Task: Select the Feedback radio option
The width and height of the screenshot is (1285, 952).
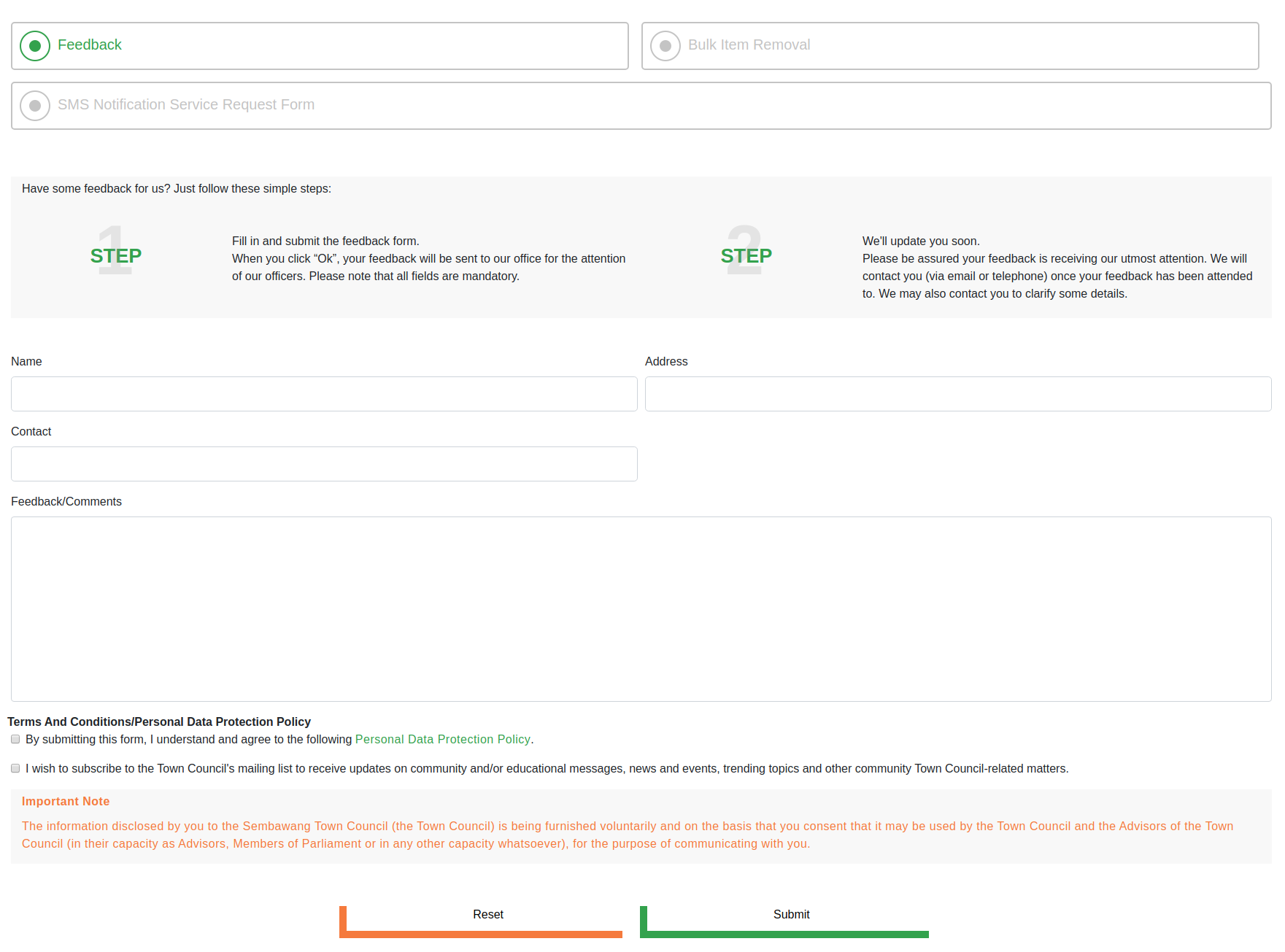Action: coord(35,46)
